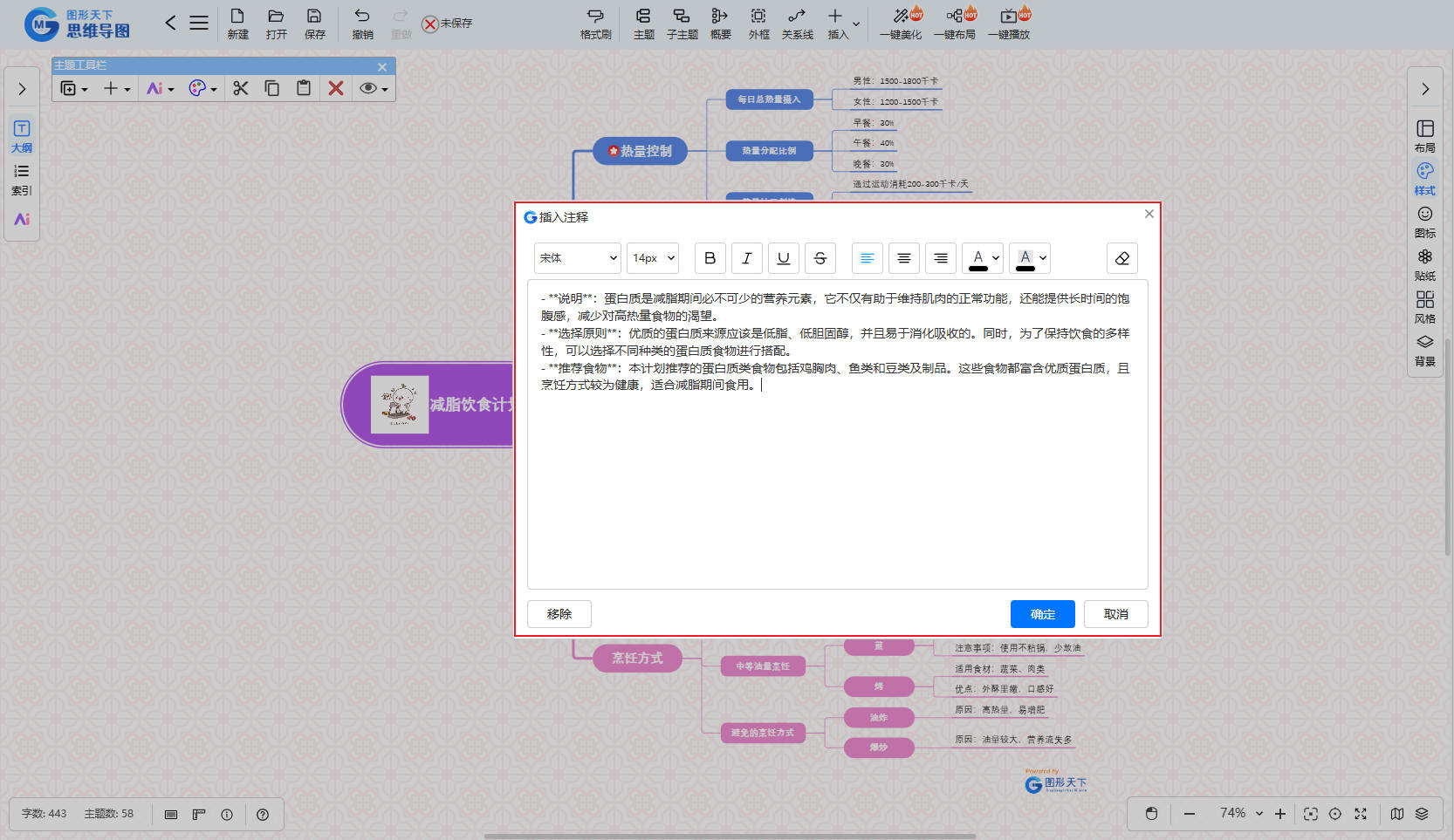Click the scissors cut icon

(241, 88)
